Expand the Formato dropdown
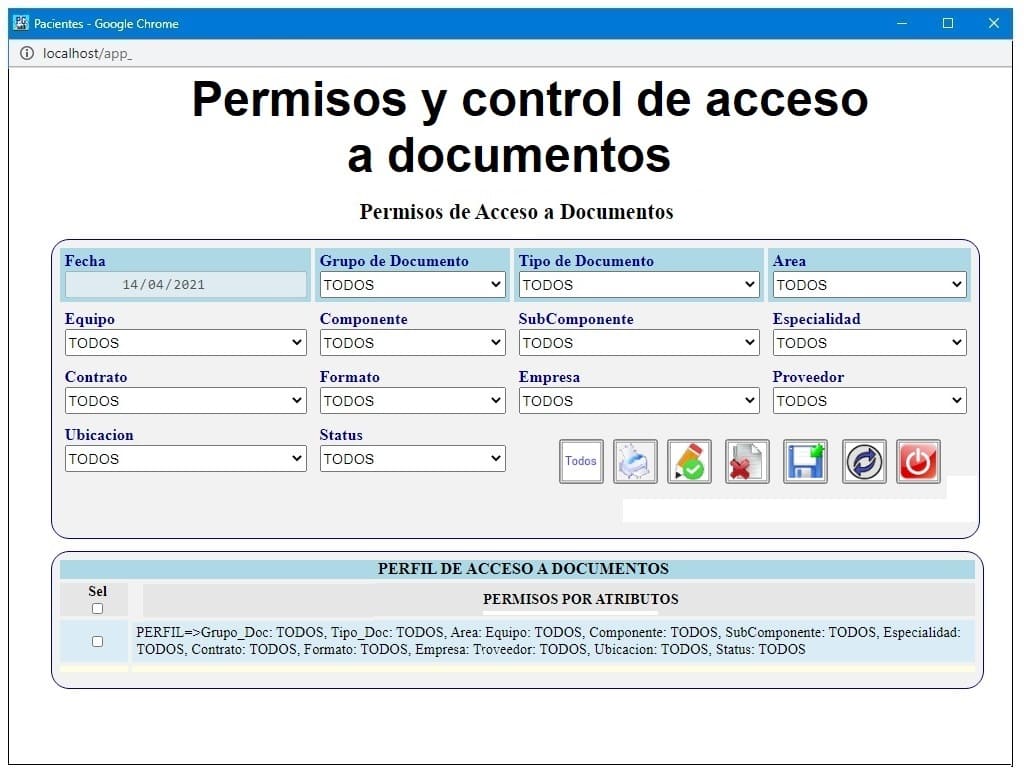This screenshot has width=1024, height=778. pos(413,401)
